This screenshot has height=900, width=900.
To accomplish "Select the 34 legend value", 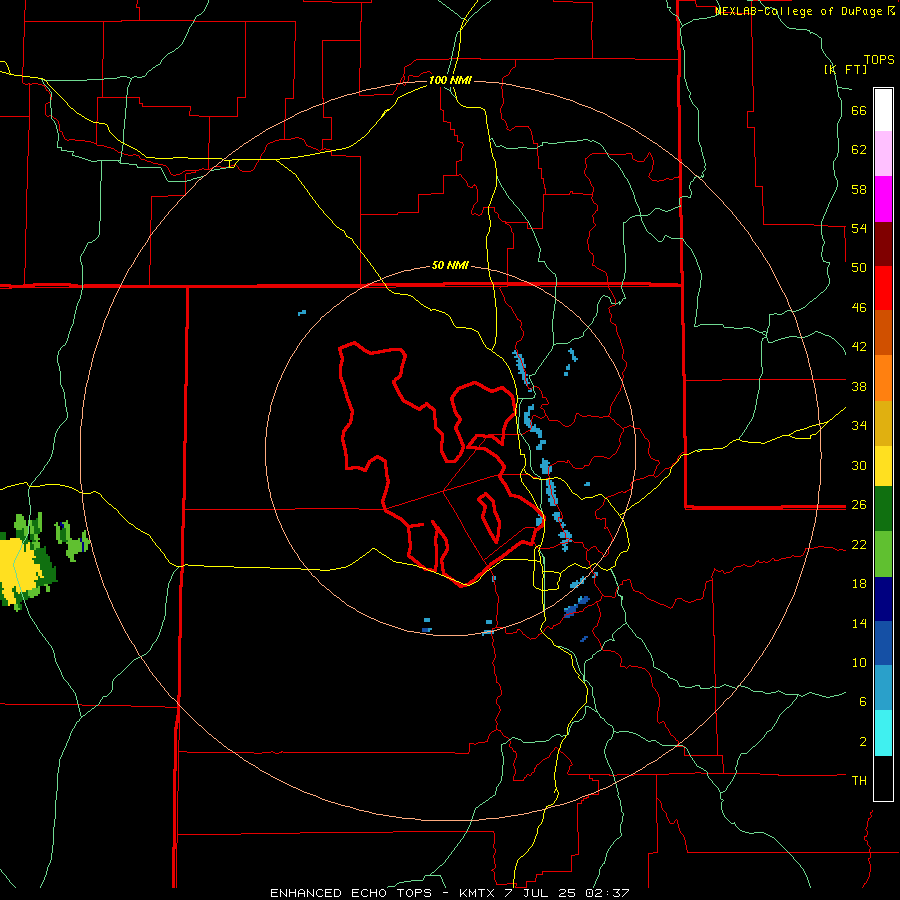I will pos(859,426).
